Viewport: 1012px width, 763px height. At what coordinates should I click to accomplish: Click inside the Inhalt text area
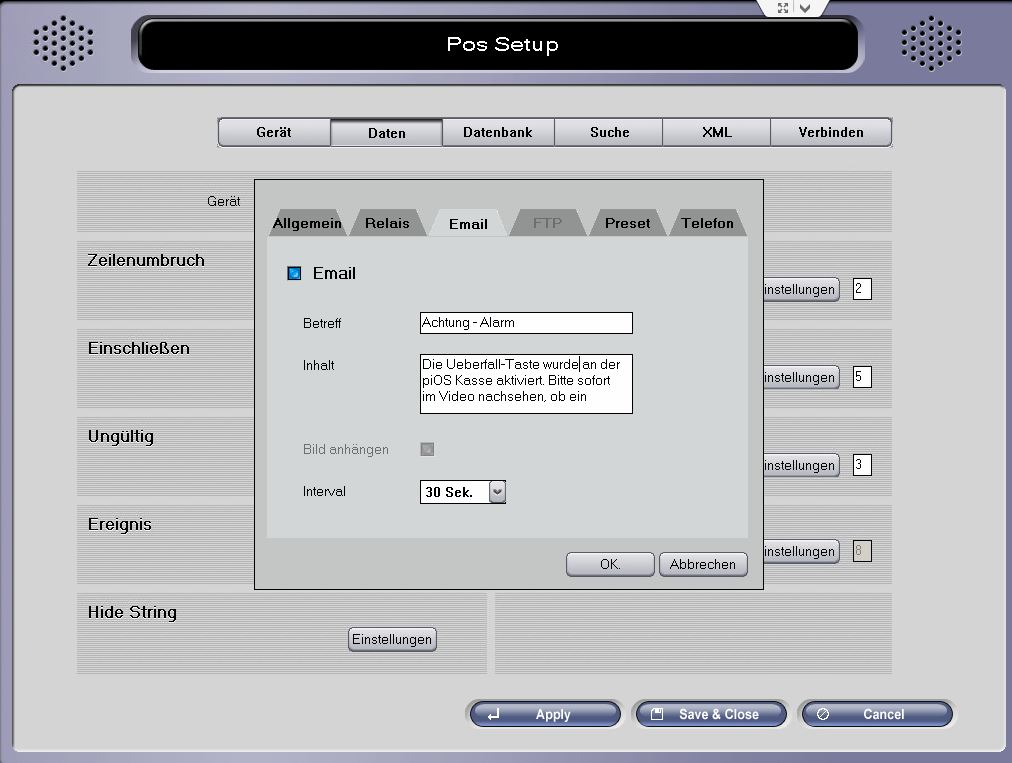[x=526, y=382]
